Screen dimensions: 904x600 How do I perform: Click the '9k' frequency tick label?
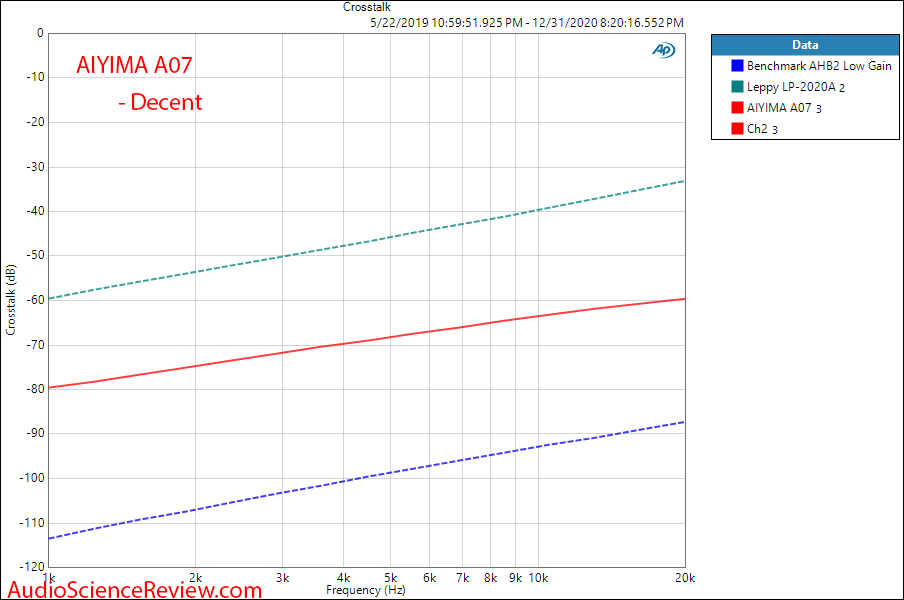pos(515,578)
